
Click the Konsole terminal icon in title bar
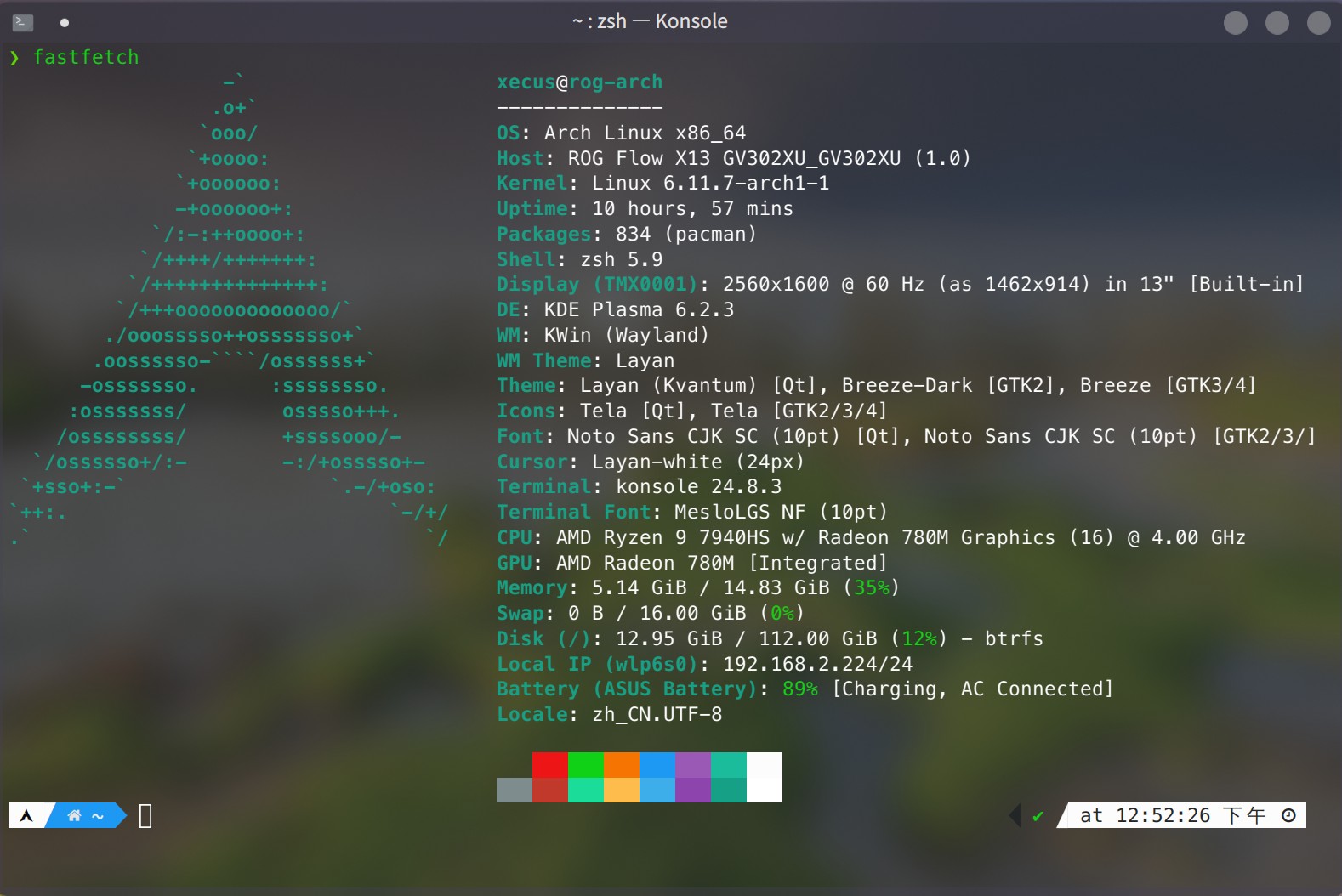23,23
